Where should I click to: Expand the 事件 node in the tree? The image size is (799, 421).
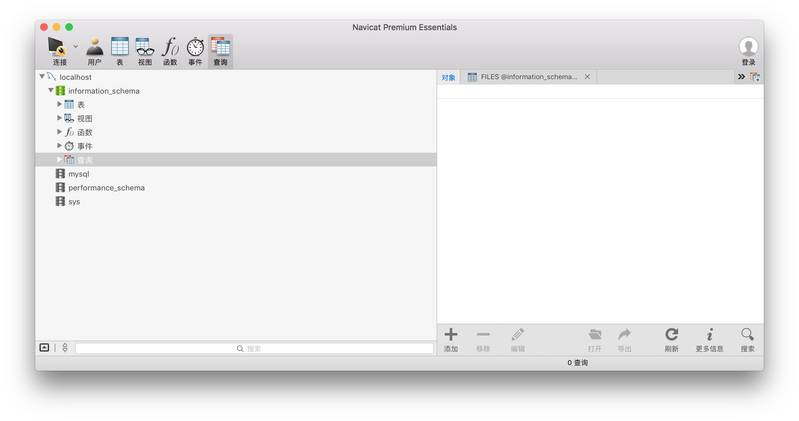coord(59,145)
